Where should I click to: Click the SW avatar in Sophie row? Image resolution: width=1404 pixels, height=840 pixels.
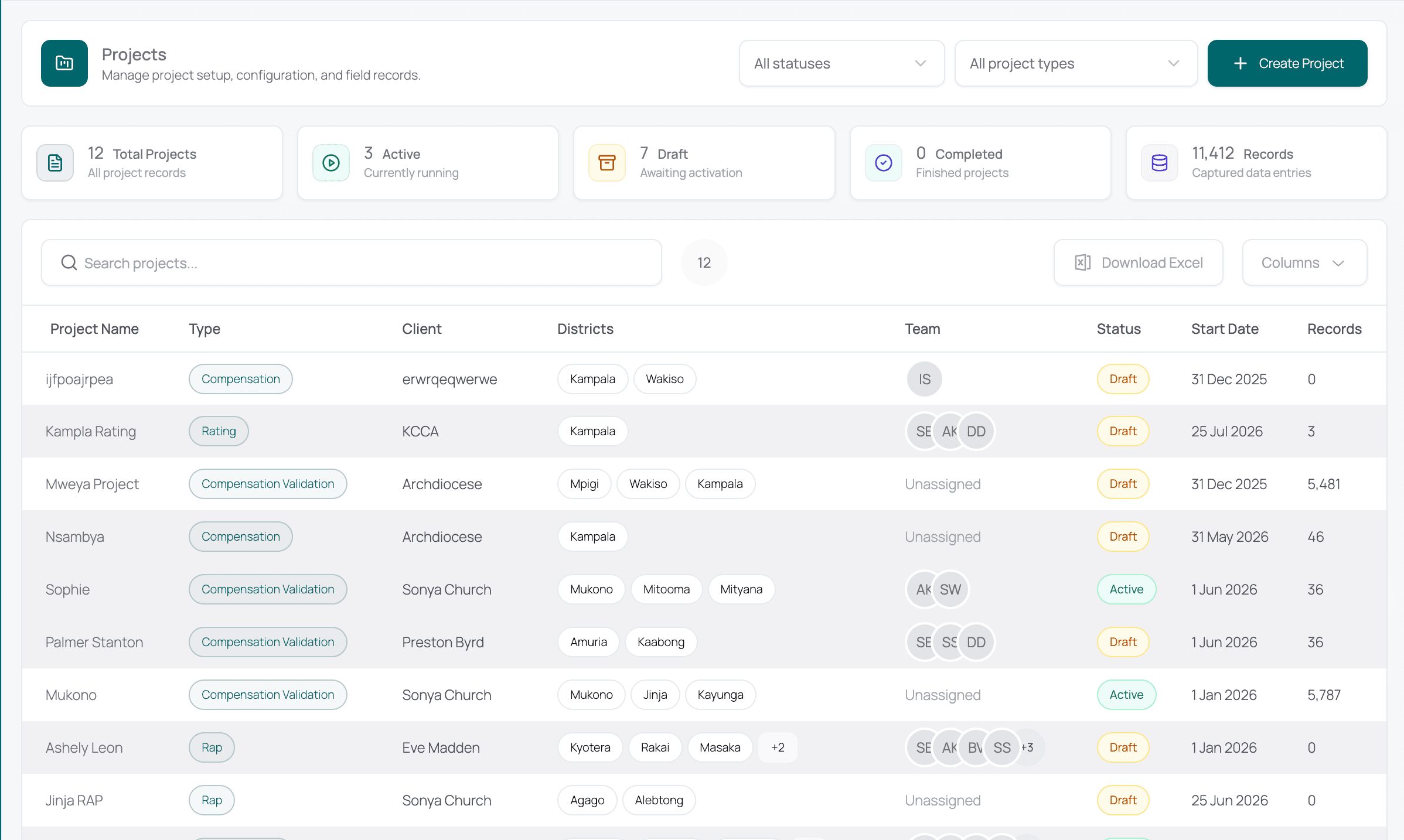950,589
